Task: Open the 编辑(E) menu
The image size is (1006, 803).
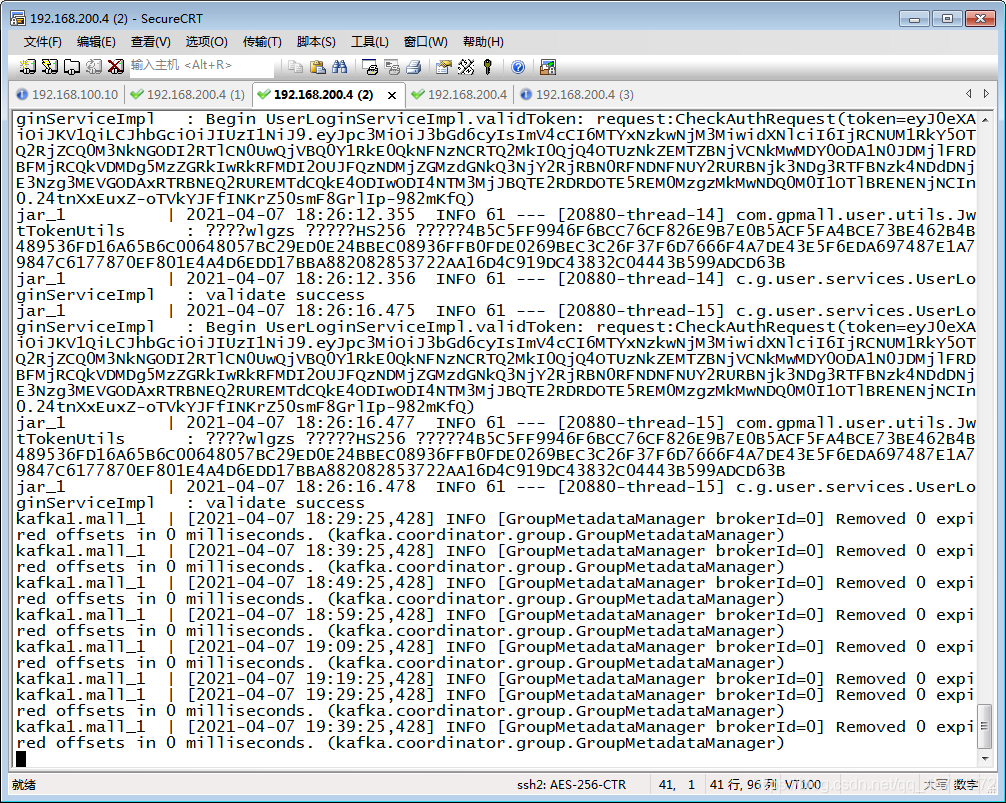Action: coord(96,42)
